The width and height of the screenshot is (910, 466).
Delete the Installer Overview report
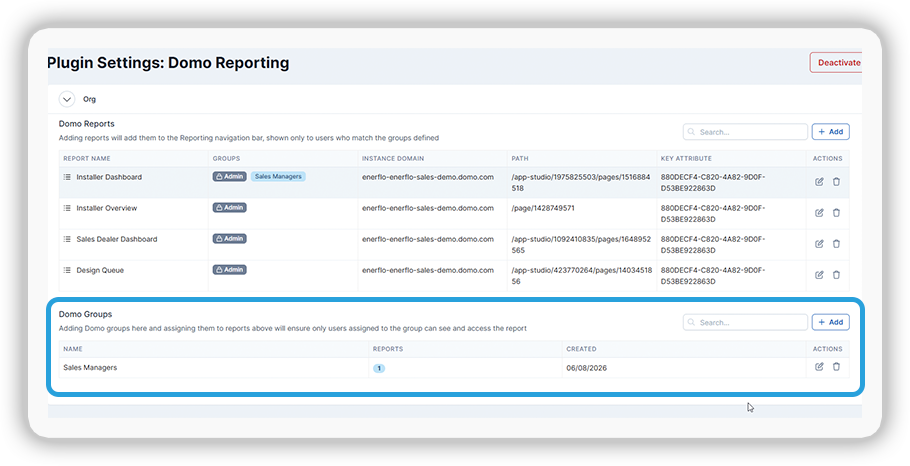(x=836, y=212)
